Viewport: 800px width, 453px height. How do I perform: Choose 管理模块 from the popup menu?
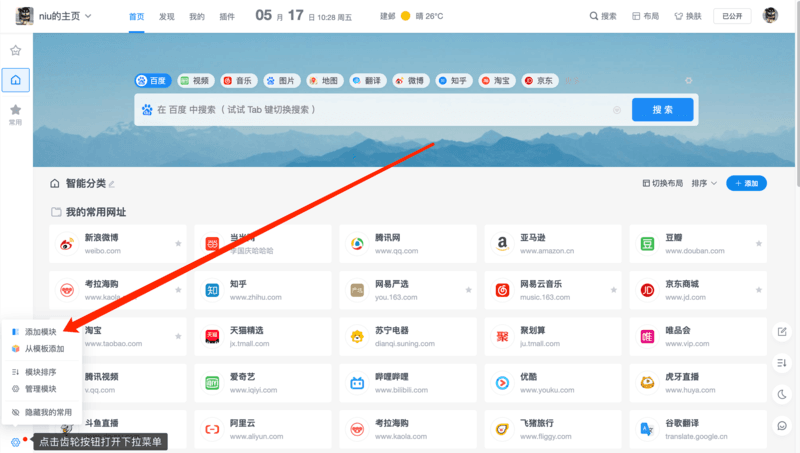click(40, 389)
